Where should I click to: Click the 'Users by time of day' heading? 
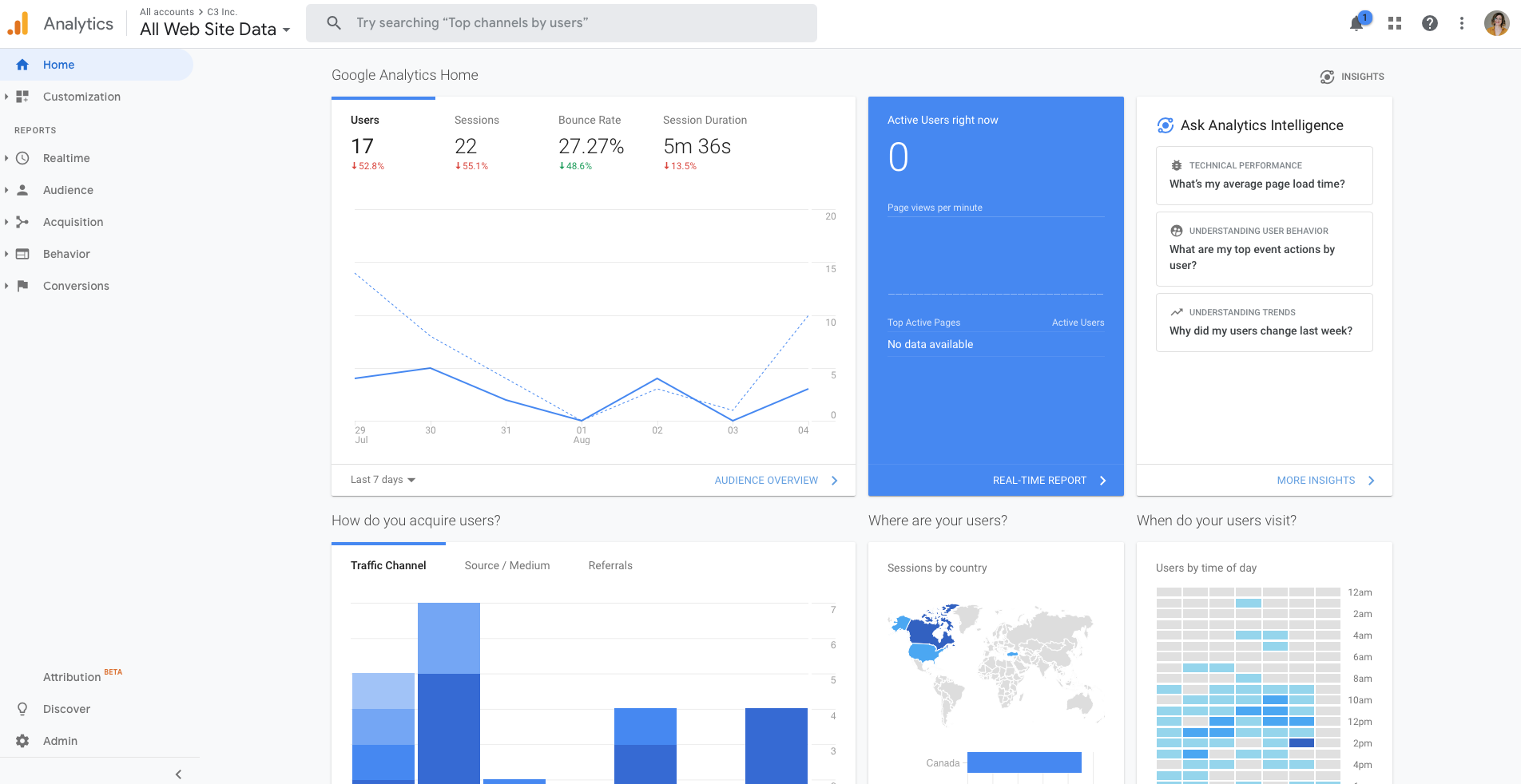point(1206,568)
